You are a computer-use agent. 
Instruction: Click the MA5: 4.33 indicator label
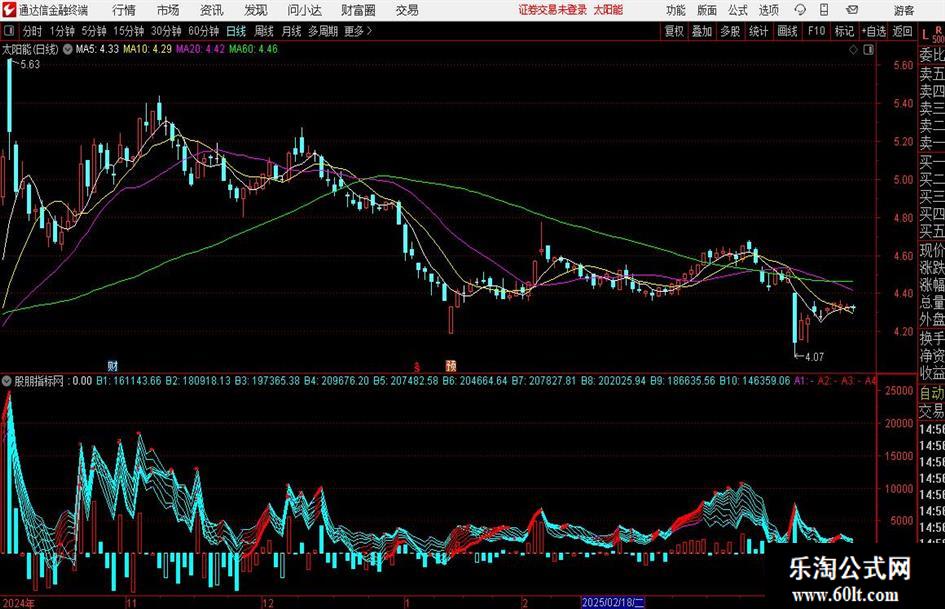pos(97,49)
